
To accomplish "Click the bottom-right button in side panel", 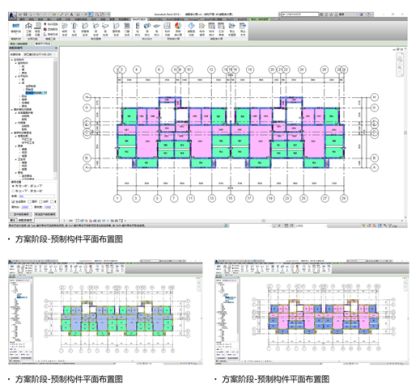I will point(45,214).
